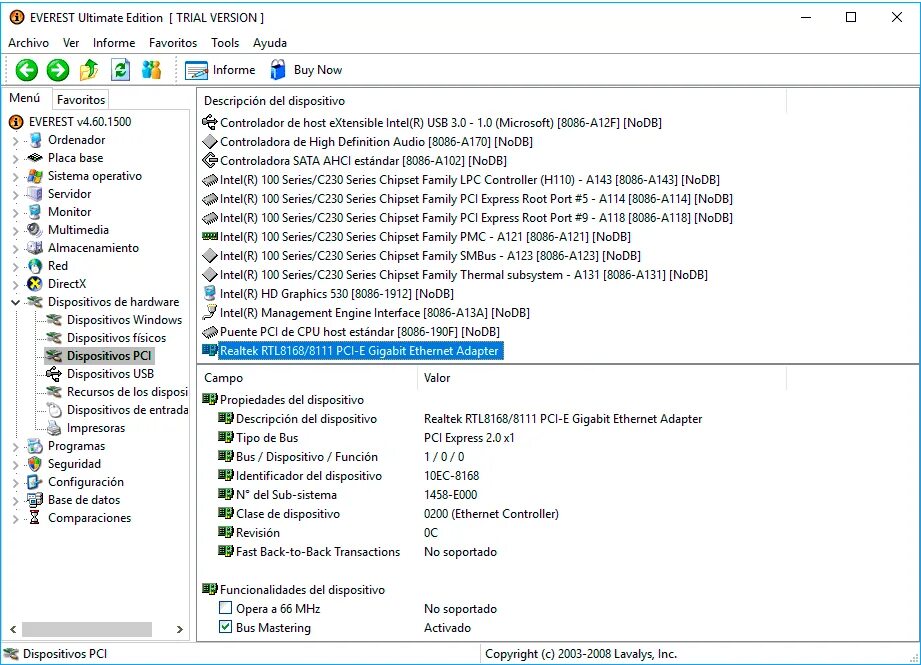The width and height of the screenshot is (921, 665).
Task: Switch to the Menú sidebar tab
Action: [25, 98]
